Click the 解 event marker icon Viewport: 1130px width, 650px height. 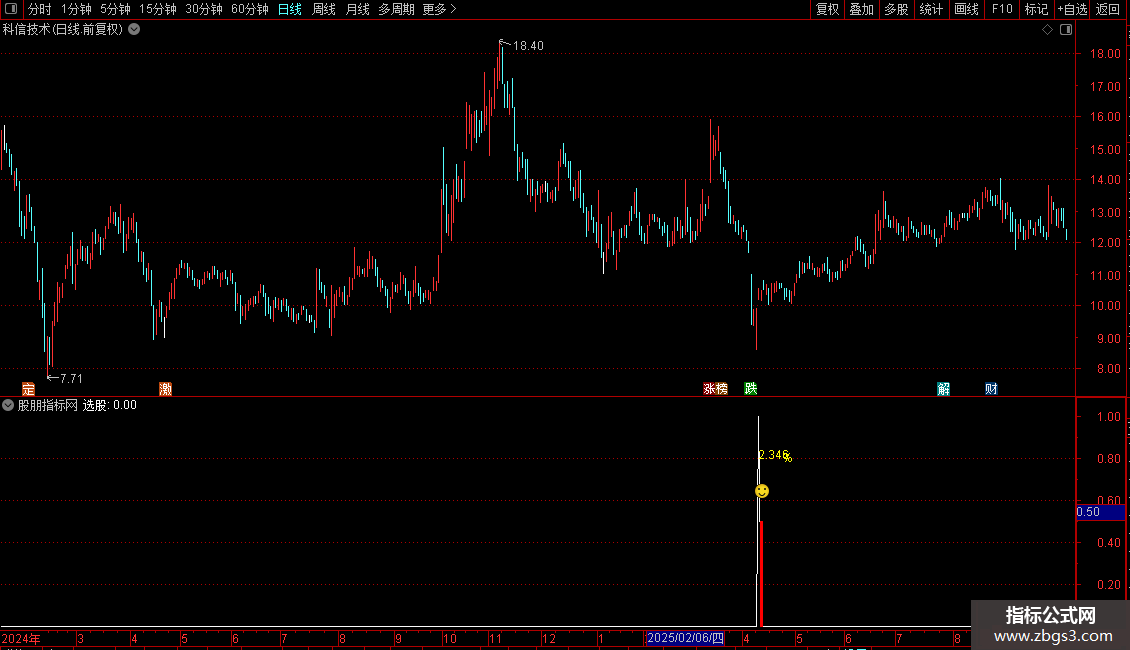point(943,389)
